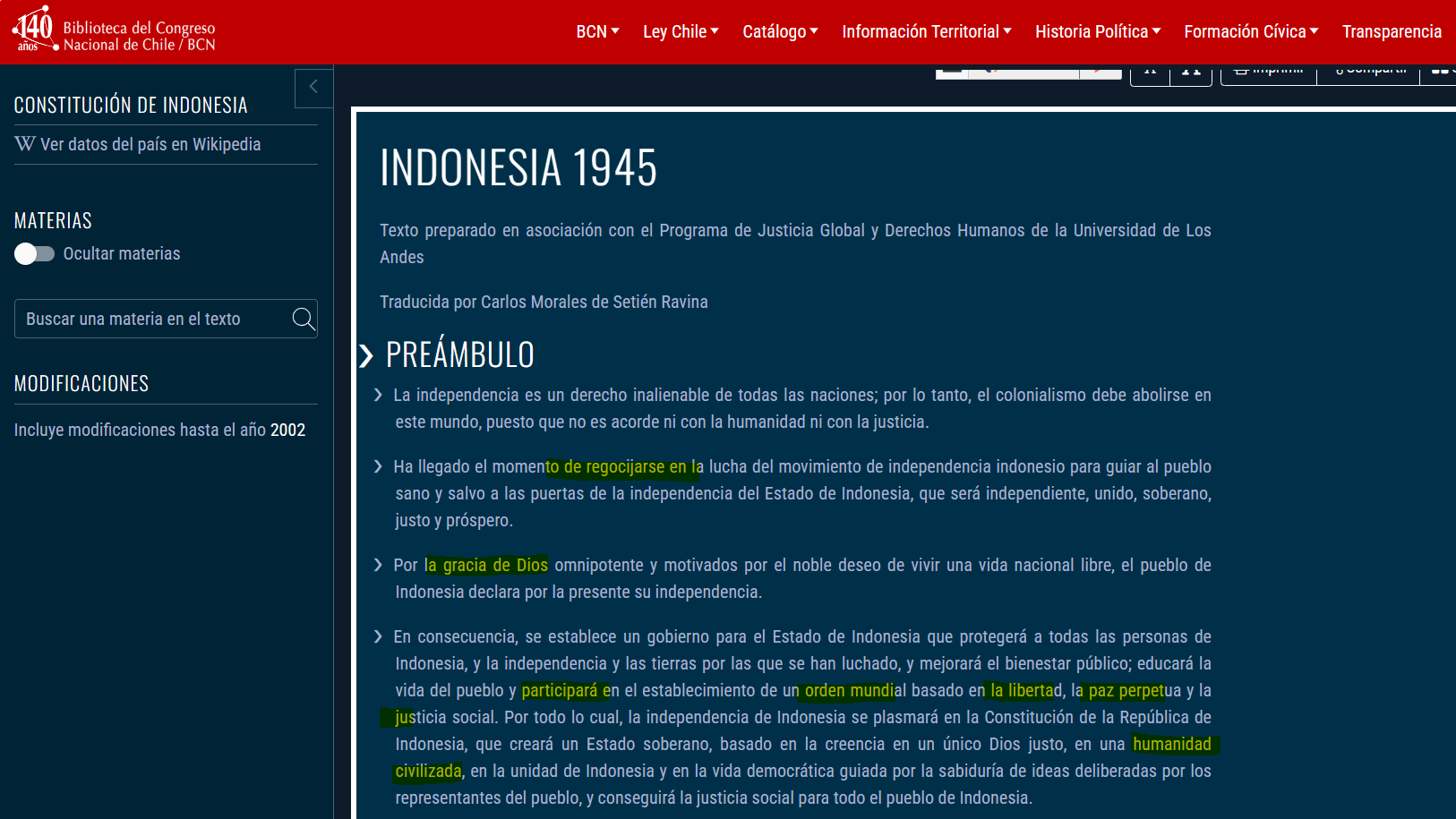1456x819 pixels.
Task: Open the Formación Cívica dropdown
Action: (1251, 31)
